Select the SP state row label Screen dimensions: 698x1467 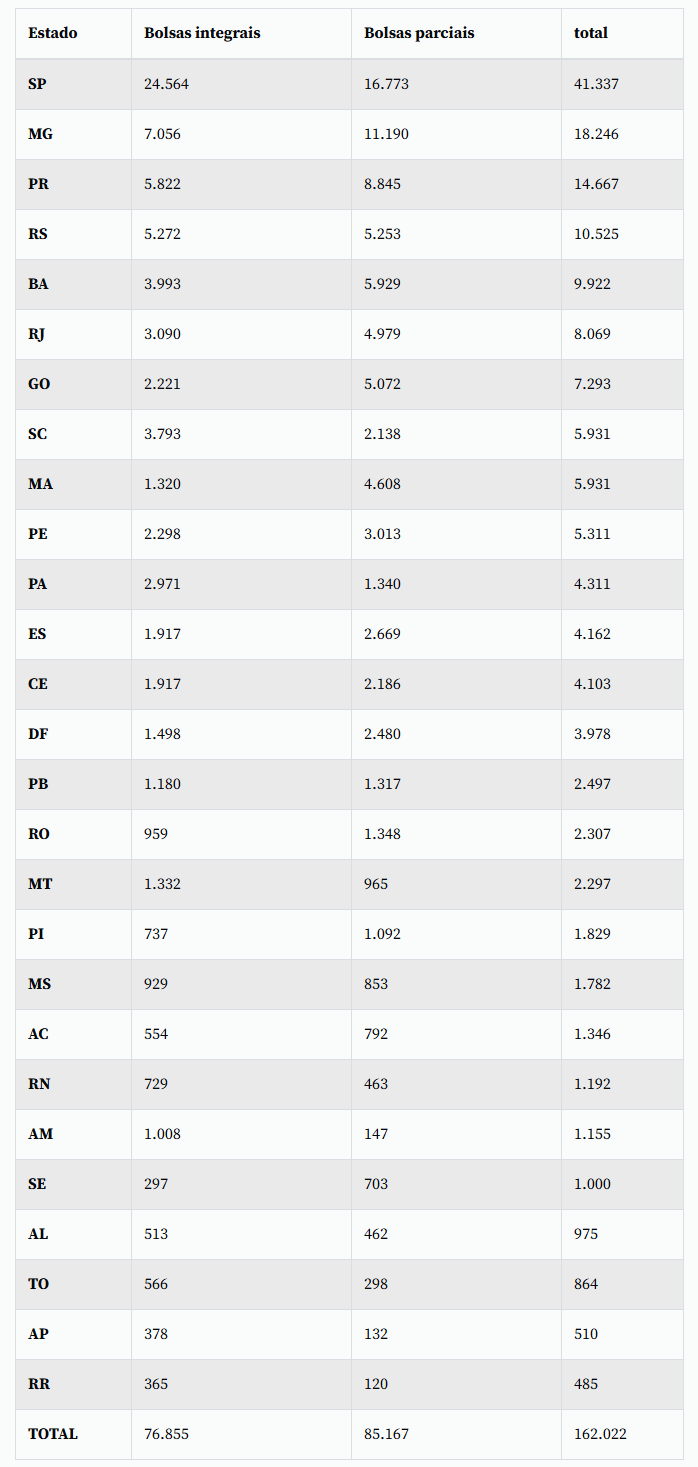coord(37,84)
